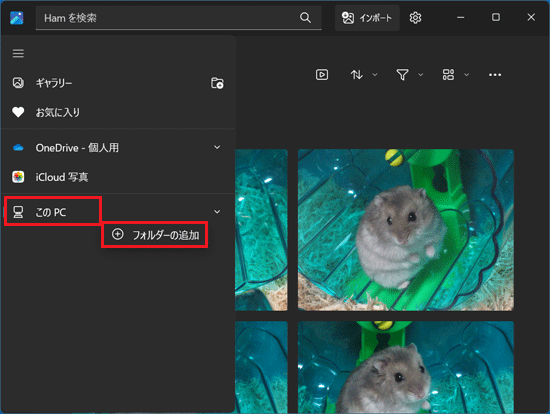Collapse the この PC chevron

217,212
